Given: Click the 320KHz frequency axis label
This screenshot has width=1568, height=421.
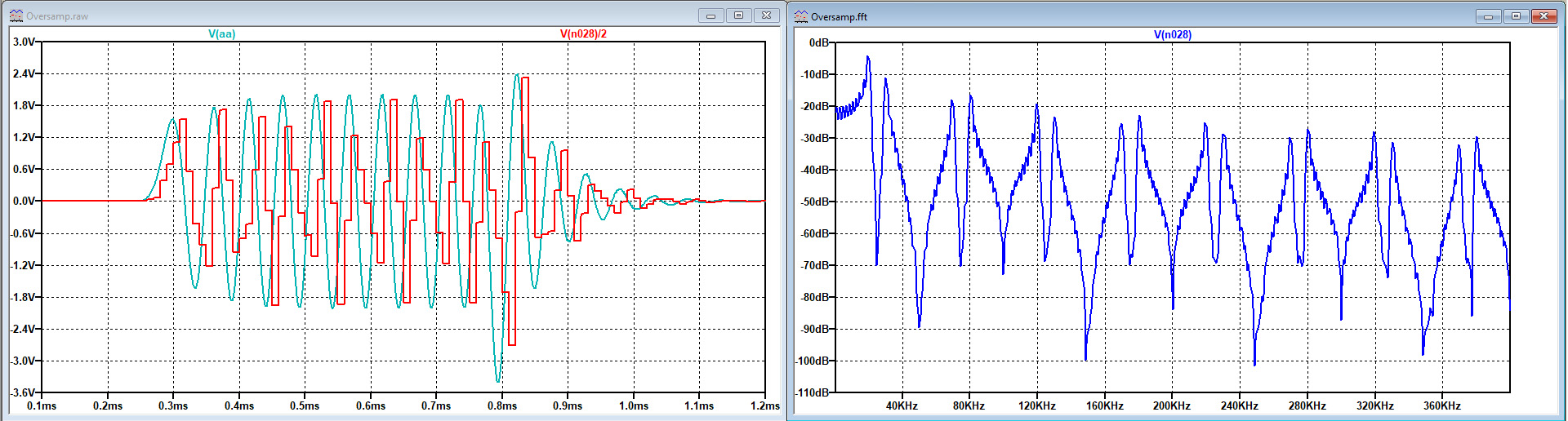Looking at the screenshot, I should pyautogui.click(x=1374, y=405).
